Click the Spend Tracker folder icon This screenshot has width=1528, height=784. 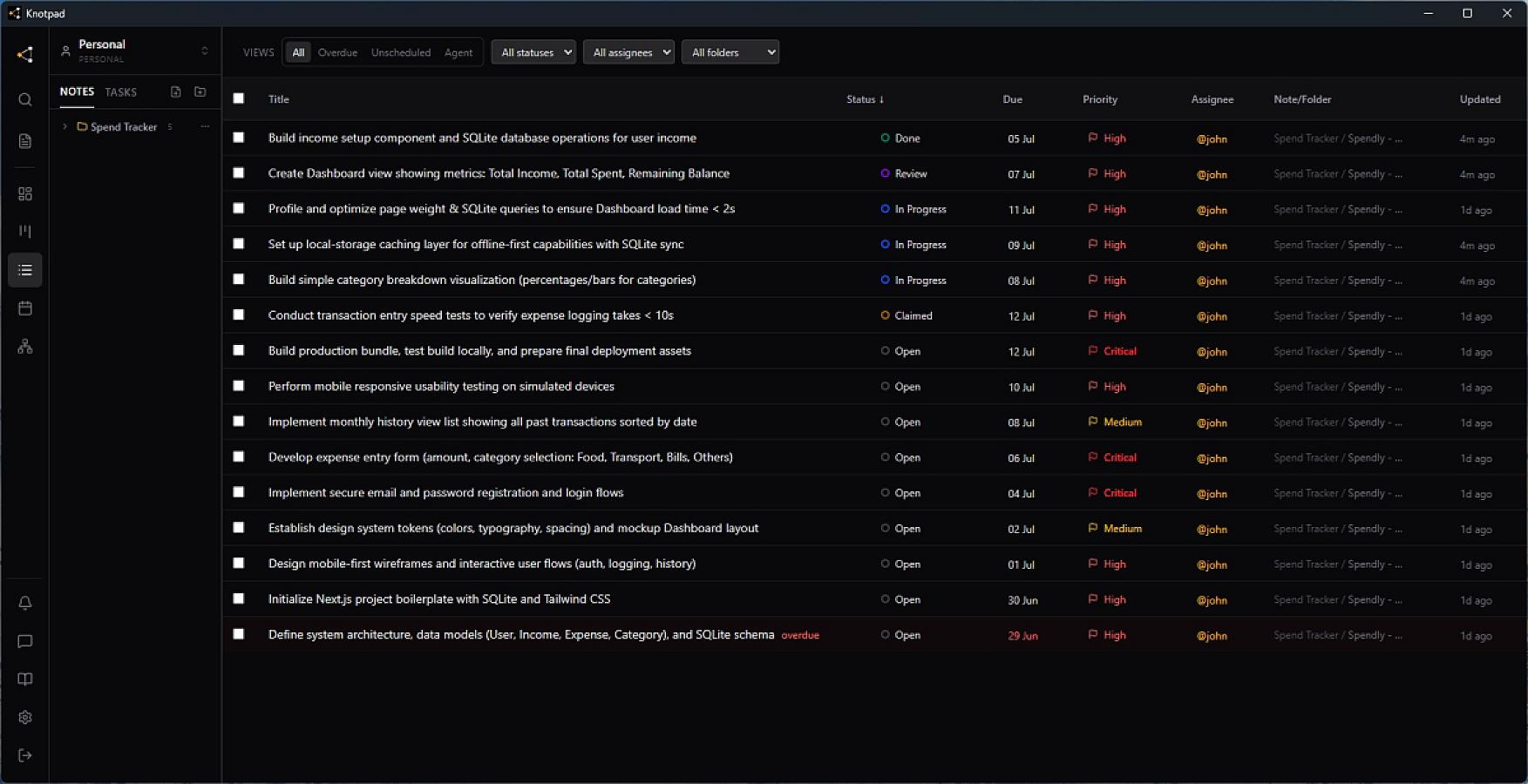(82, 126)
